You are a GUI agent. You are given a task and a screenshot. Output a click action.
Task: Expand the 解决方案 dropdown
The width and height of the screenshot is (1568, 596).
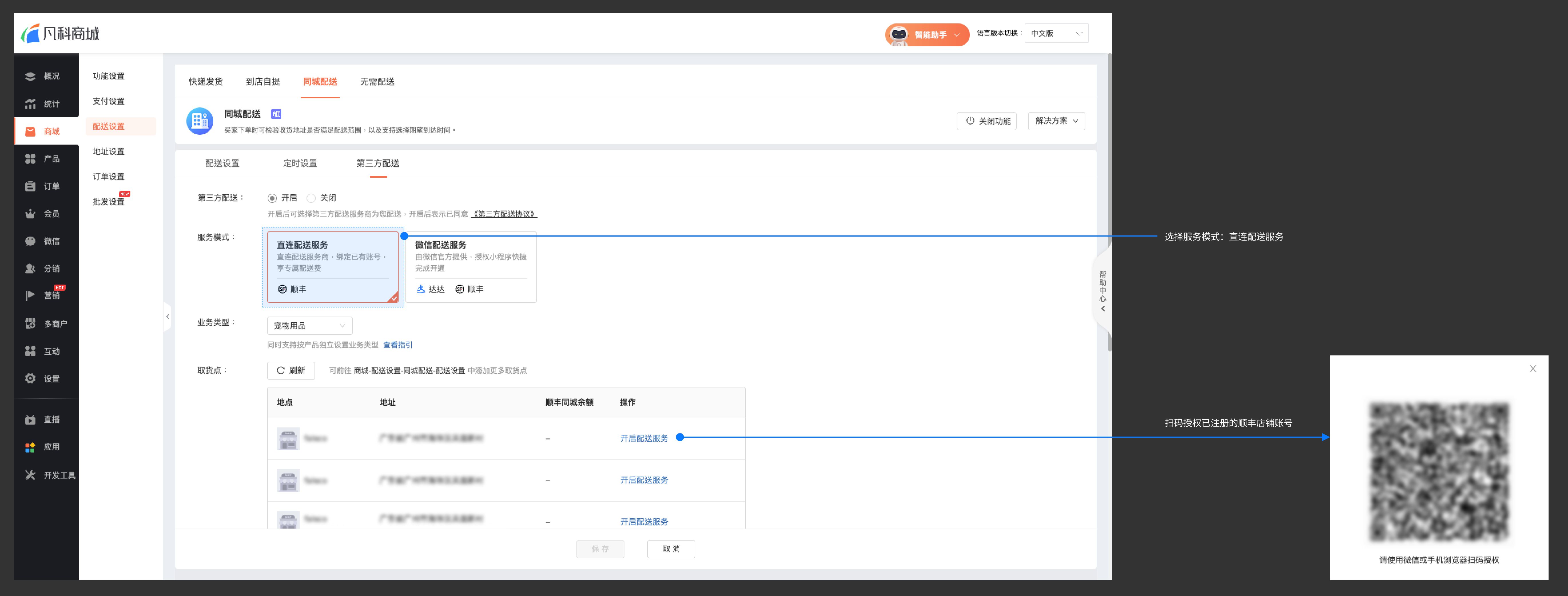coord(1056,121)
